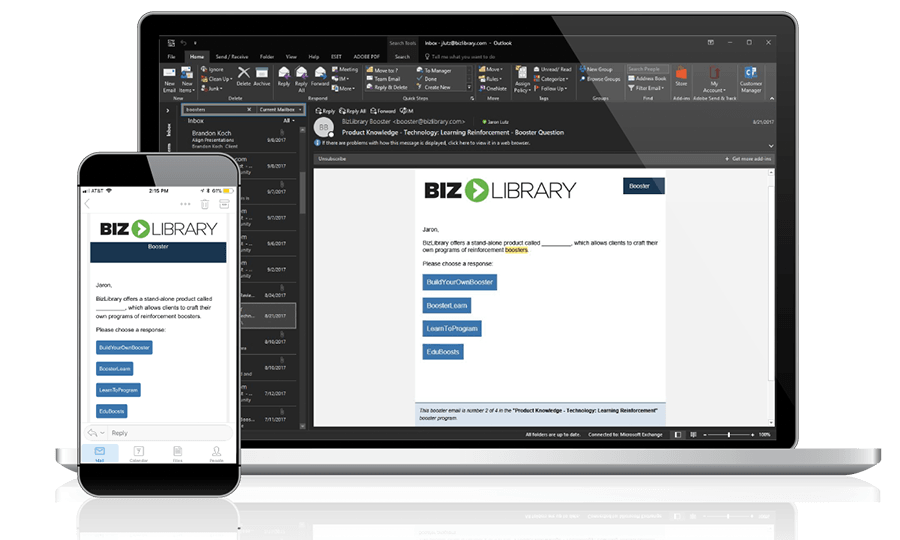Choose Create New quick step
Image resolution: width=900 pixels, height=540 pixels.
434,87
